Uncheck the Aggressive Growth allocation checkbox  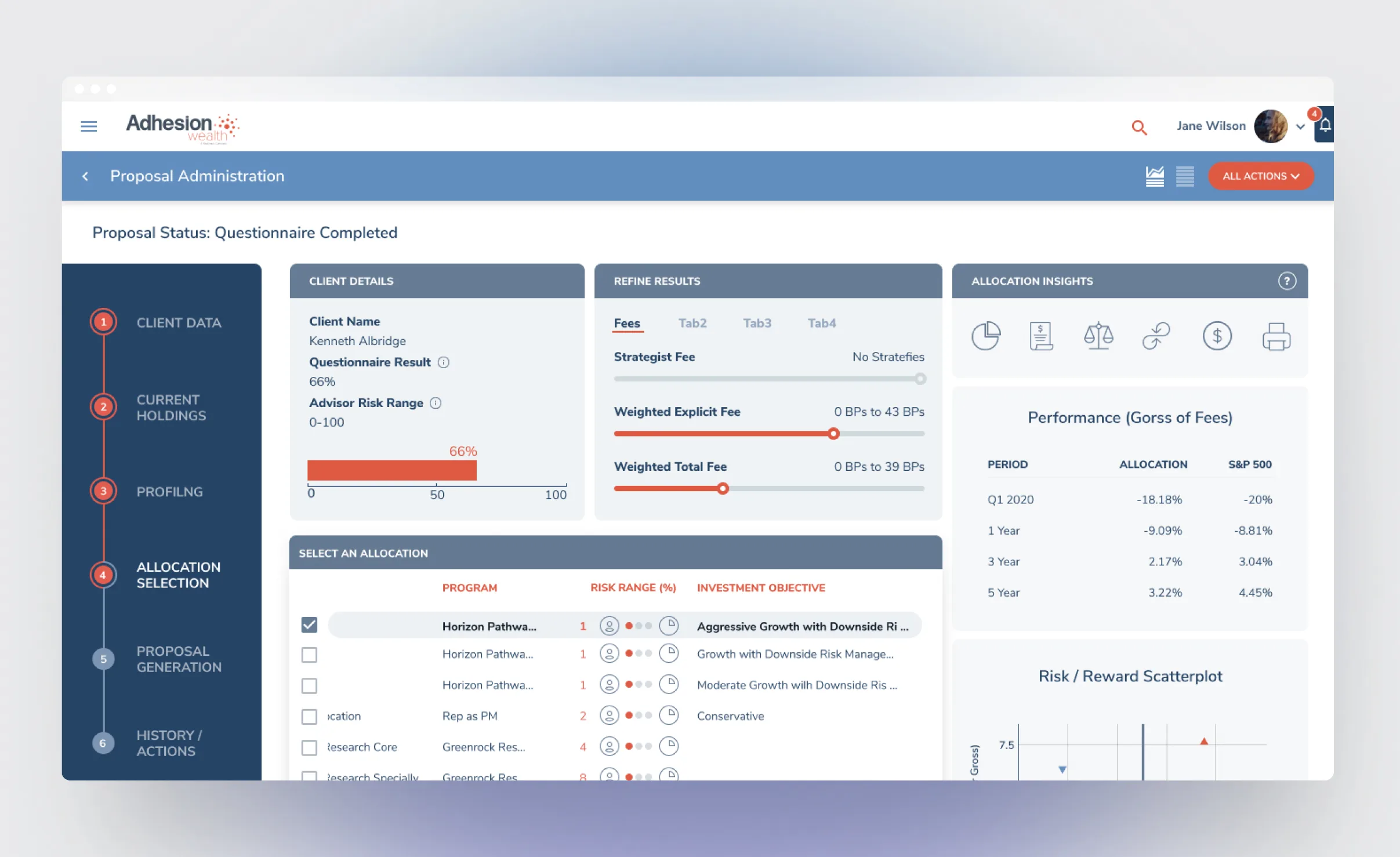pyautogui.click(x=309, y=624)
